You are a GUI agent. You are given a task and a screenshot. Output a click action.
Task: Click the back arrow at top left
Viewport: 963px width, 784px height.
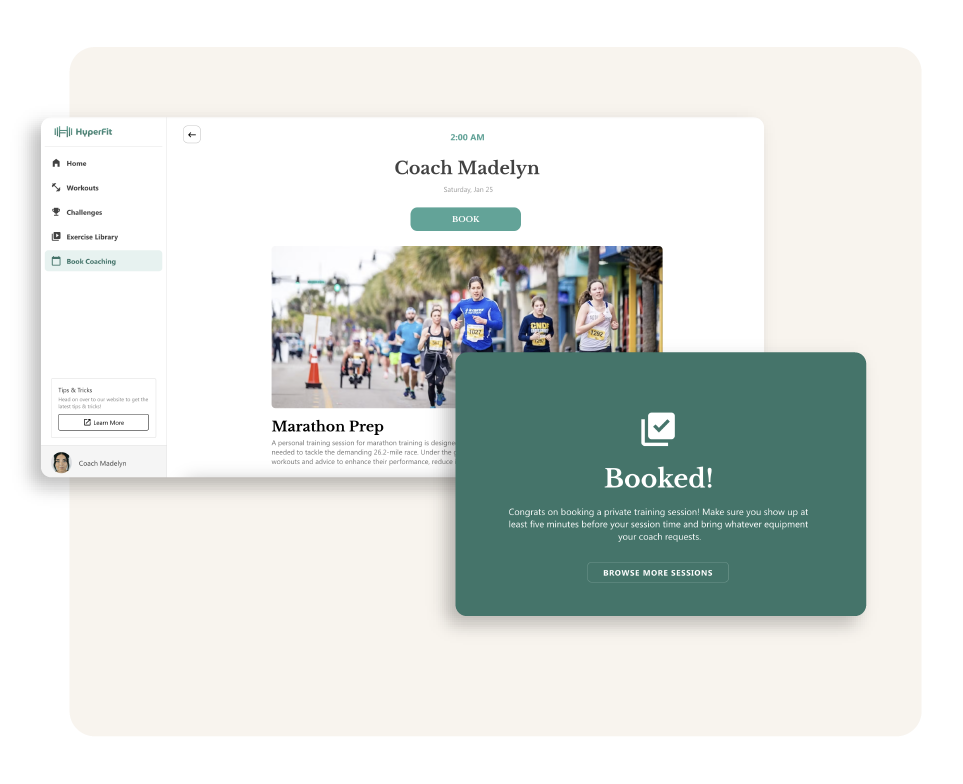click(191, 133)
